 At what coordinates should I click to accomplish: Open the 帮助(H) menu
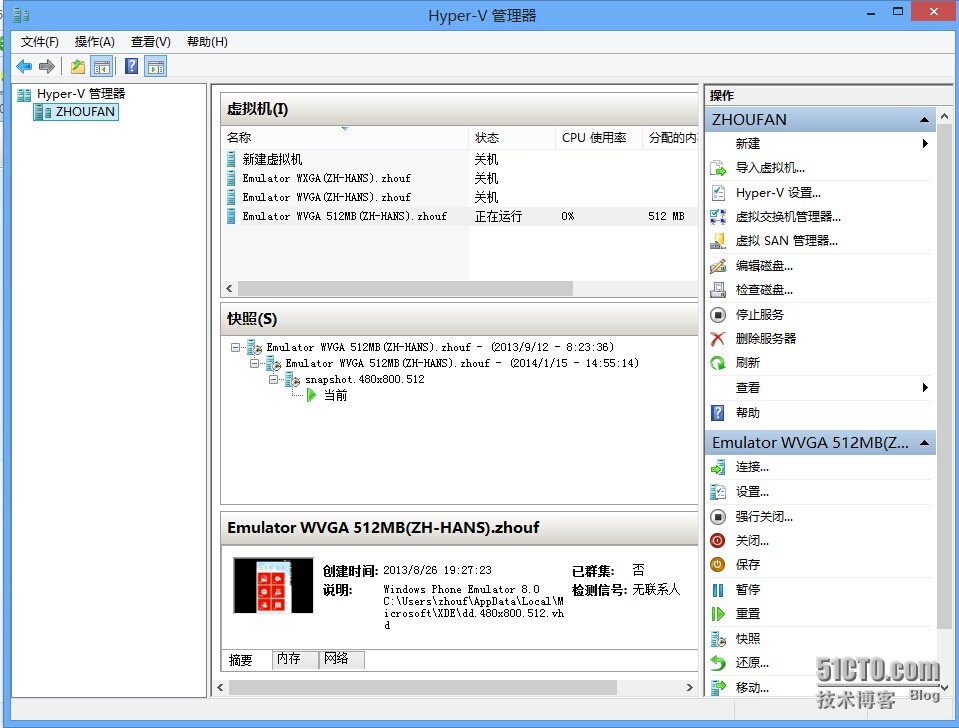click(207, 42)
